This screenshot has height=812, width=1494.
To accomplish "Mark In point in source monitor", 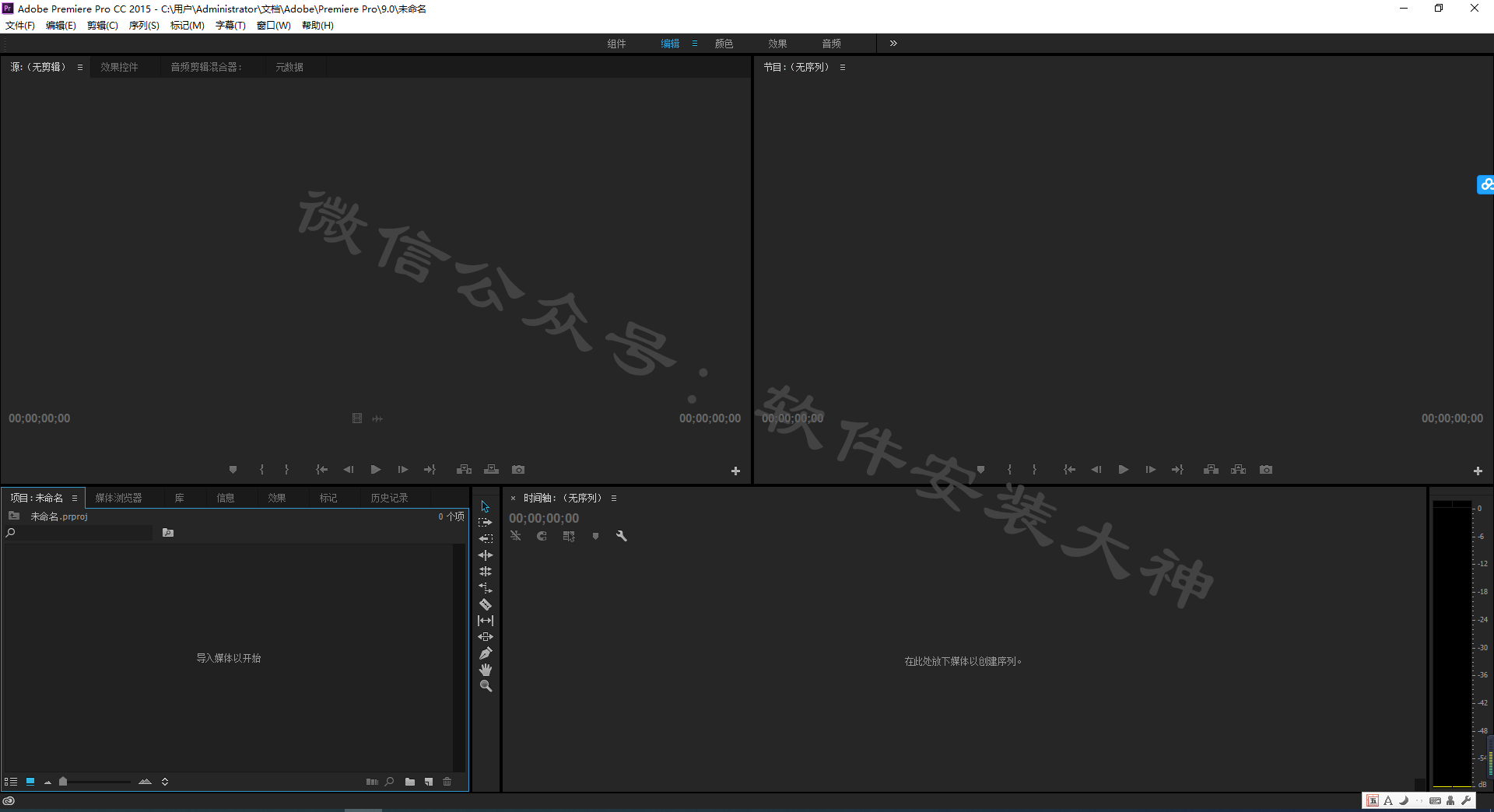I will point(262,470).
